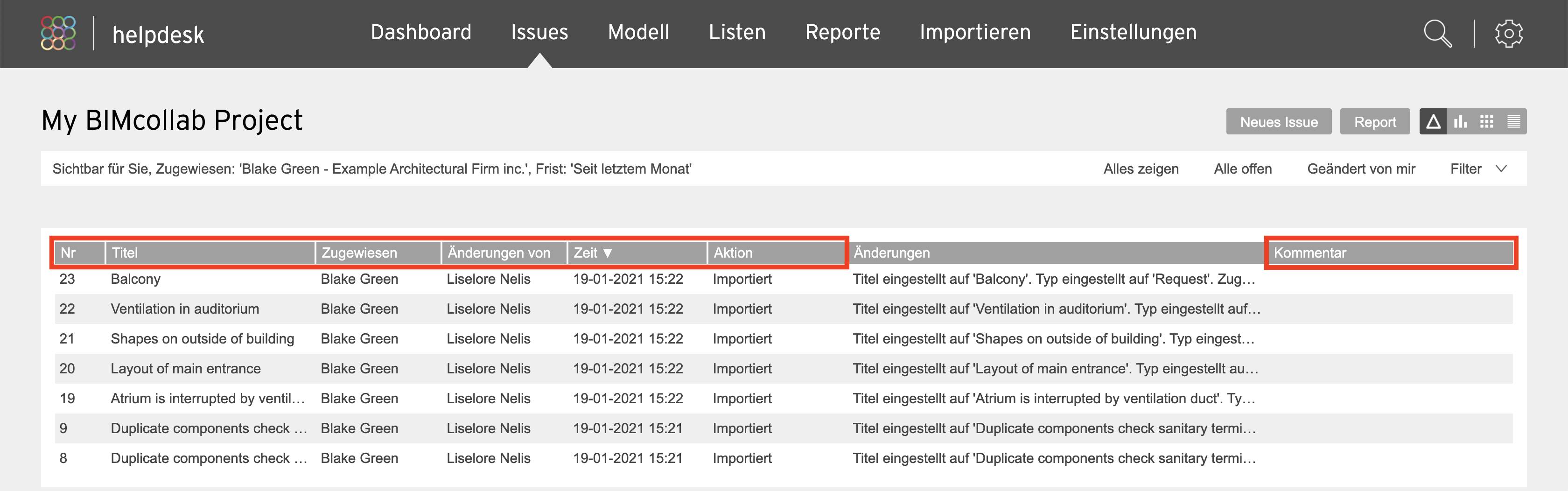The height and width of the screenshot is (491, 1568).
Task: Click 'Blake Green' in the Balcony row
Action: point(359,279)
